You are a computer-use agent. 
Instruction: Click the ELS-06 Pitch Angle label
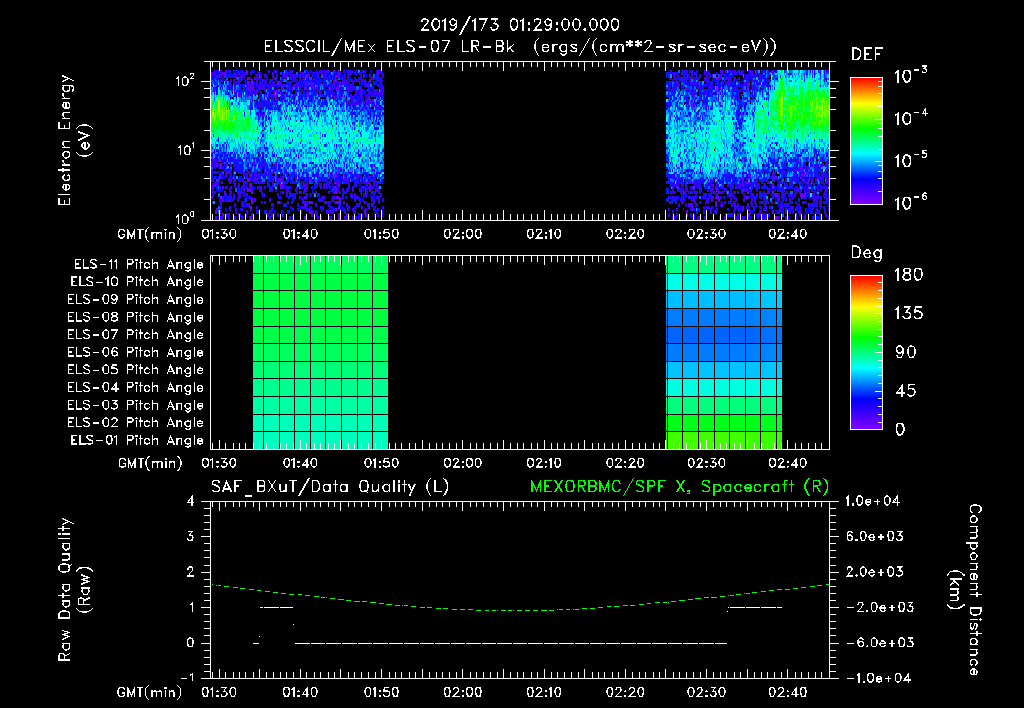coord(136,352)
